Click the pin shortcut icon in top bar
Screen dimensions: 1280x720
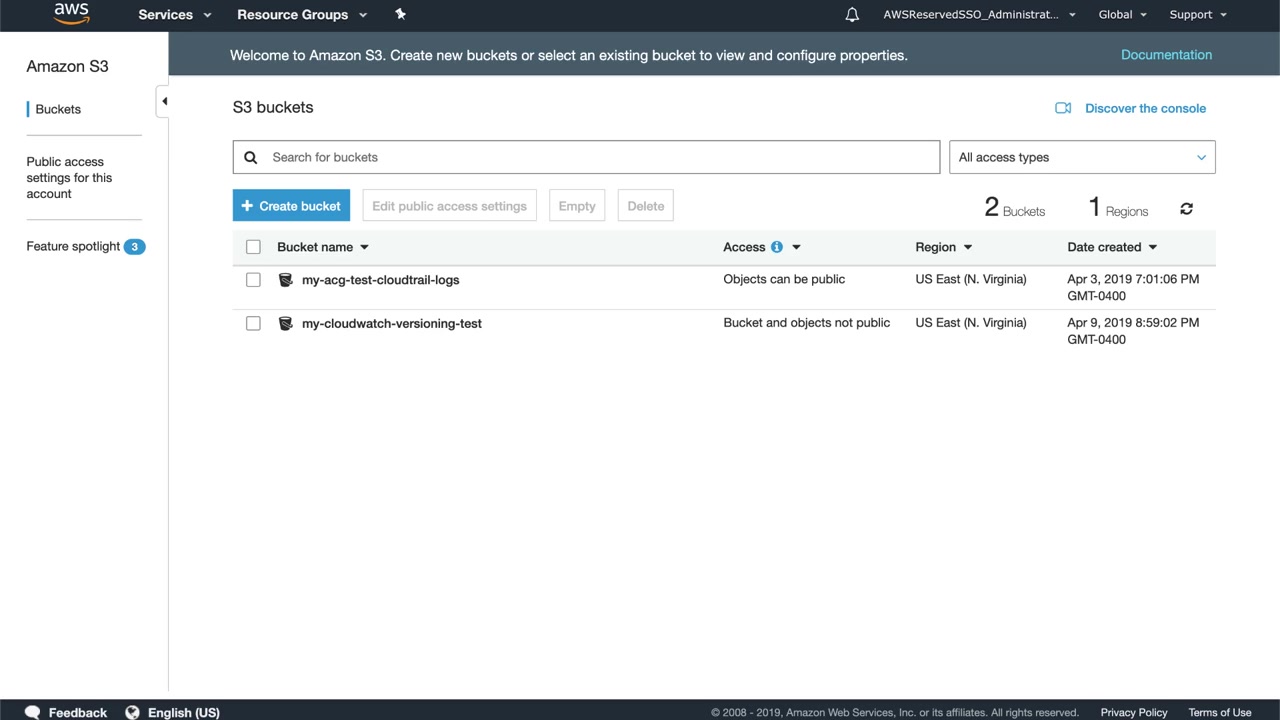[x=401, y=14]
